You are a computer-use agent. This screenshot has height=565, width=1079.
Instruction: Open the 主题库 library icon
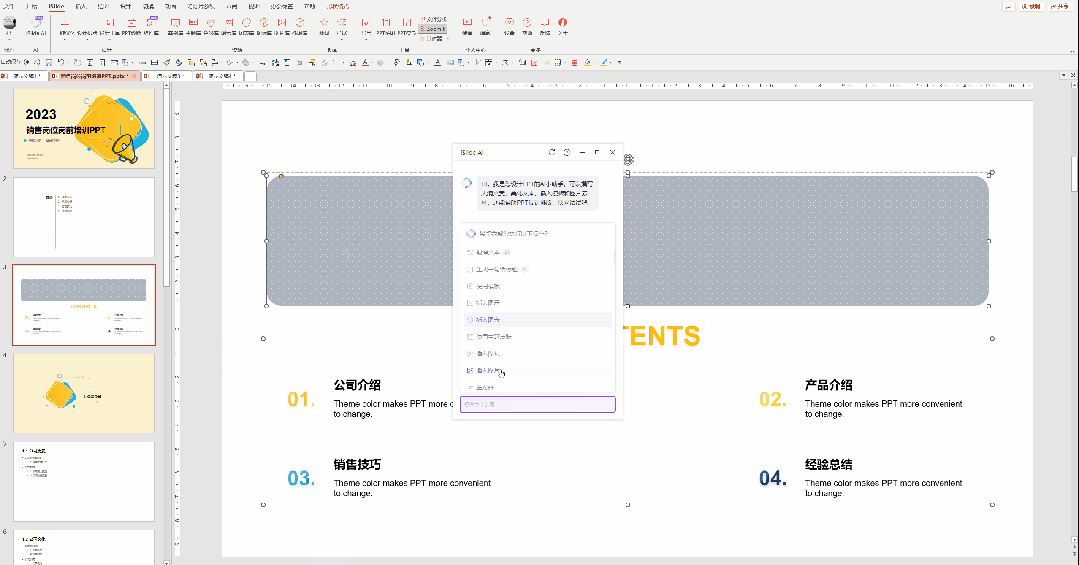tap(193, 26)
